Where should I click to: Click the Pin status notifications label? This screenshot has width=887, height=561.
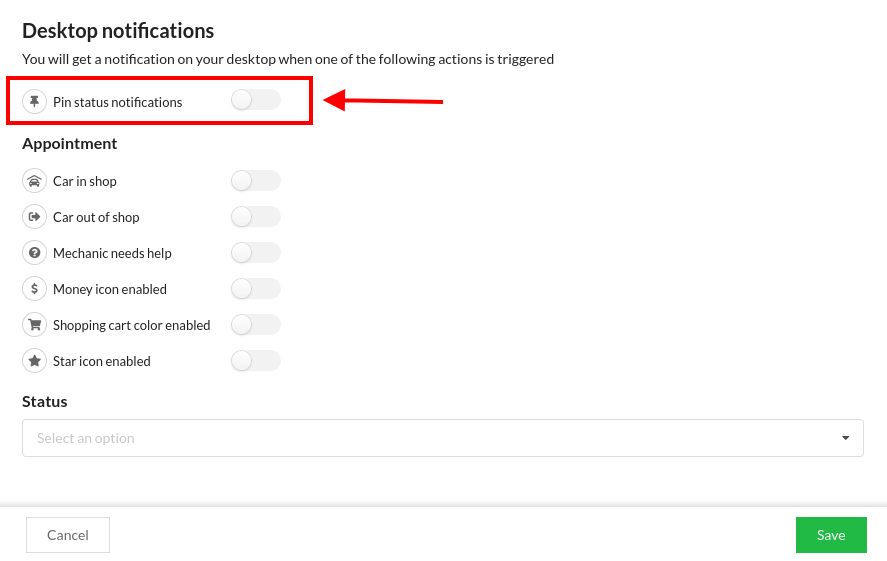tap(118, 102)
